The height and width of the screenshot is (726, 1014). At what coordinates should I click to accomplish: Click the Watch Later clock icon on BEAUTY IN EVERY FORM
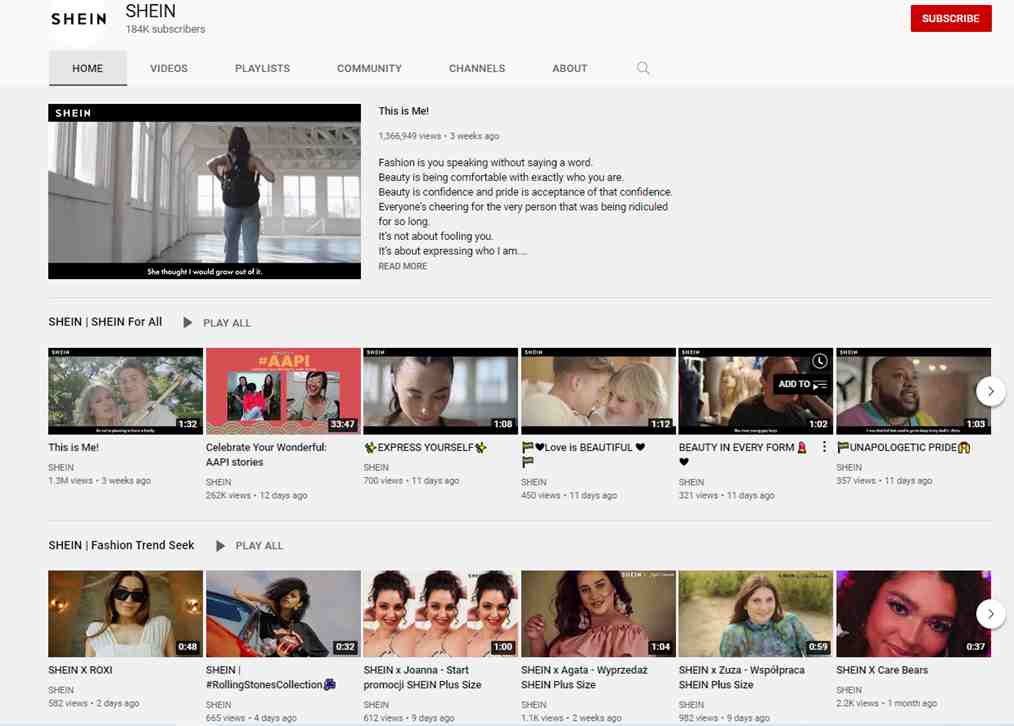coord(819,361)
